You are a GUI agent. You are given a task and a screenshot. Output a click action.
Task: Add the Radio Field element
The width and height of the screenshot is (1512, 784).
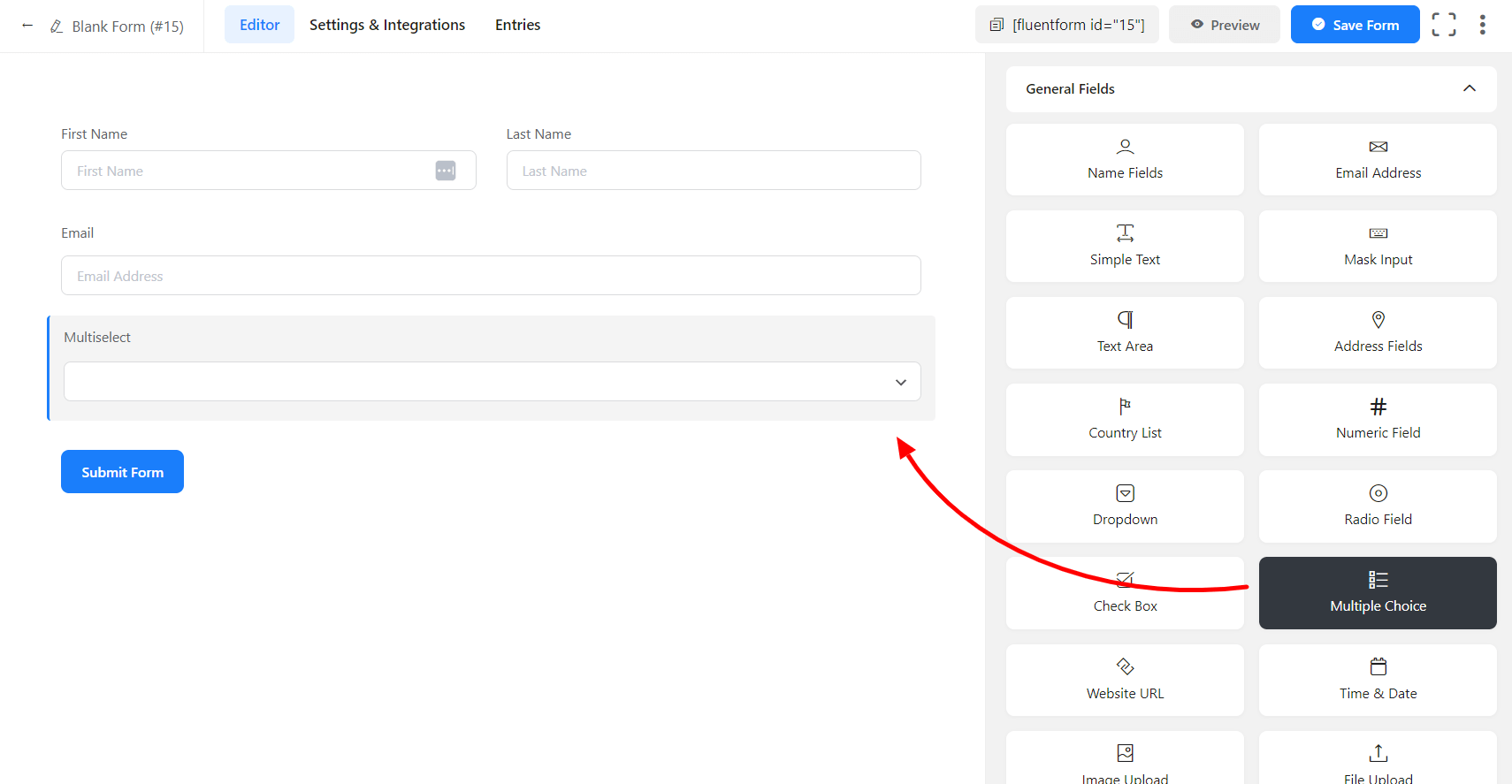1378,506
